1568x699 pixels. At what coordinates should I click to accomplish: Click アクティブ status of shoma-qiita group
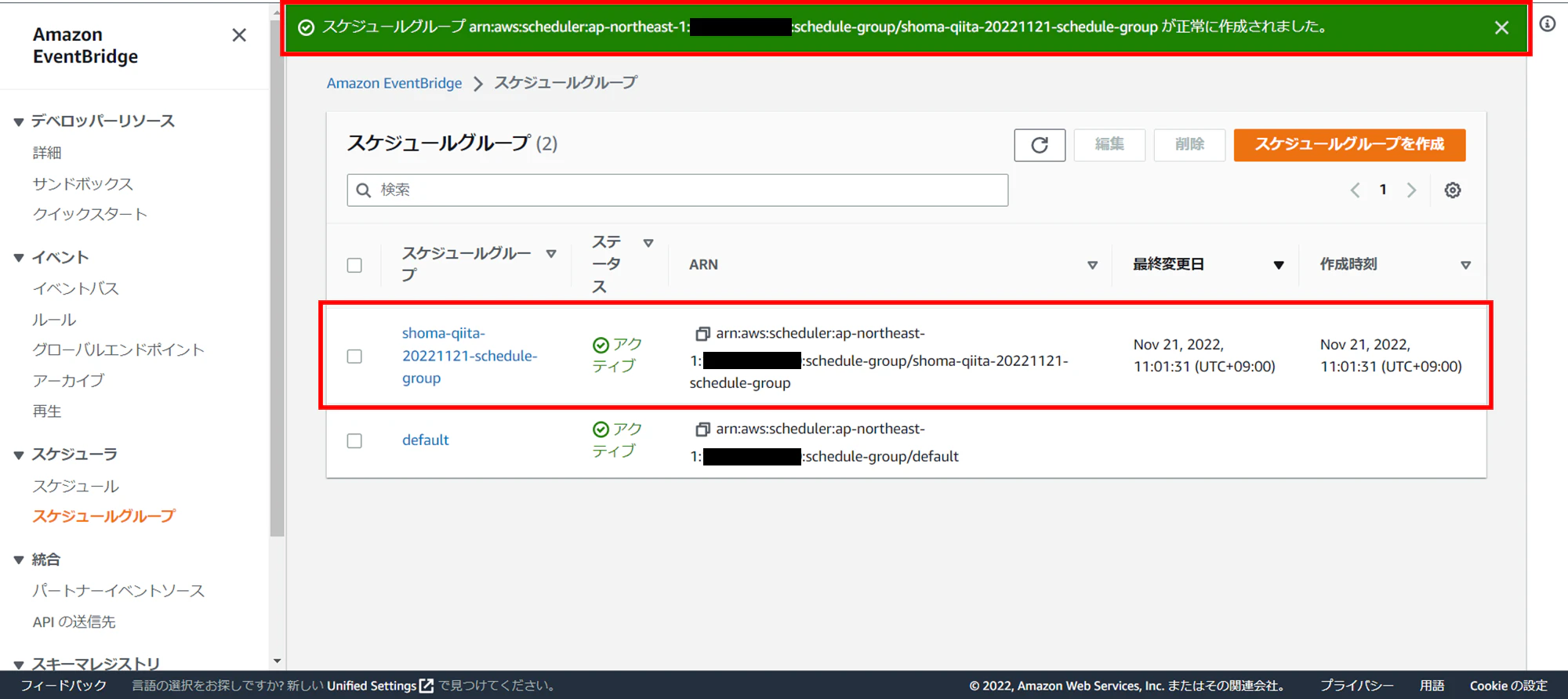point(617,356)
